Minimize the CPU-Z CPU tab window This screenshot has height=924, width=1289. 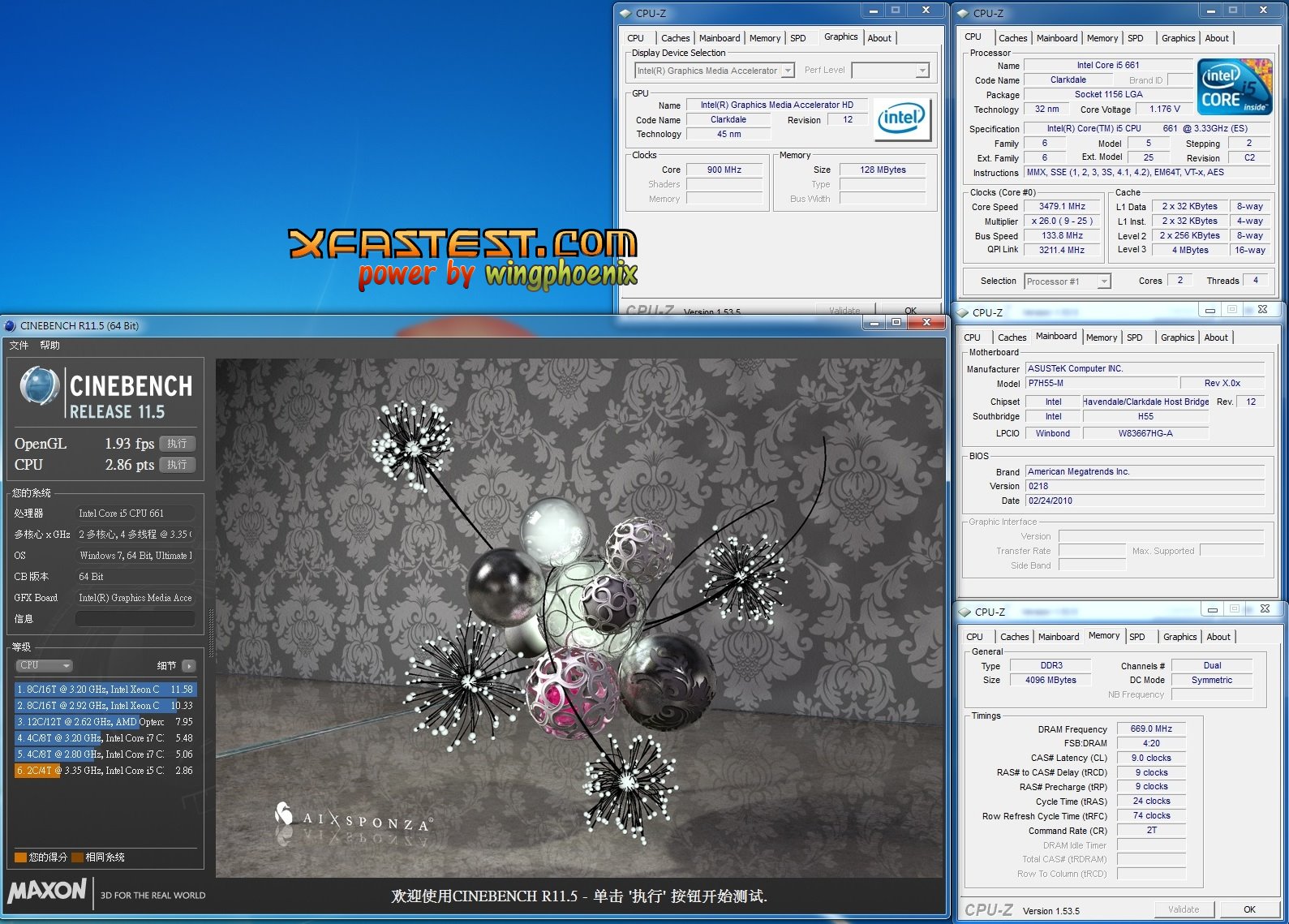[1211, 11]
